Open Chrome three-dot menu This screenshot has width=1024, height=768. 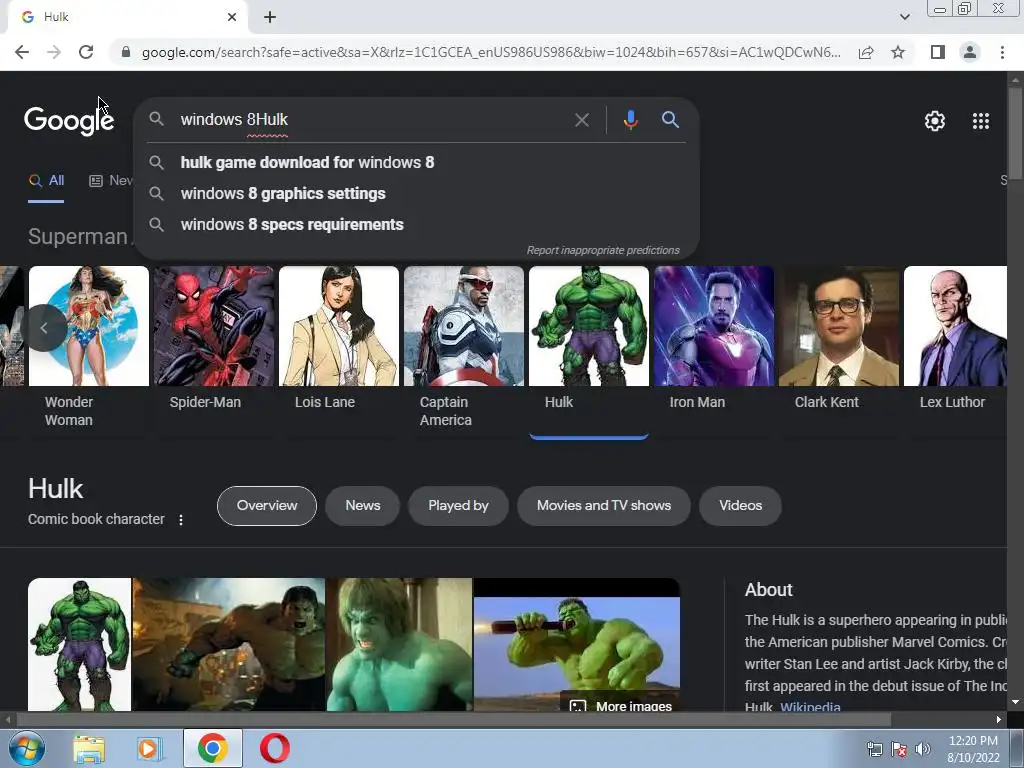tap(1002, 52)
